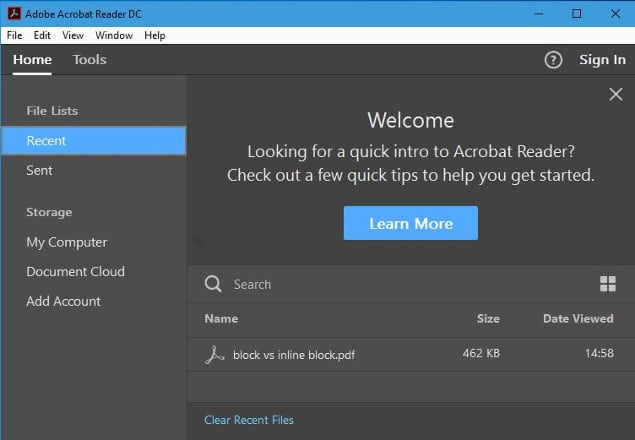
Task: Select Sent in File Lists
Action: [x=39, y=170]
